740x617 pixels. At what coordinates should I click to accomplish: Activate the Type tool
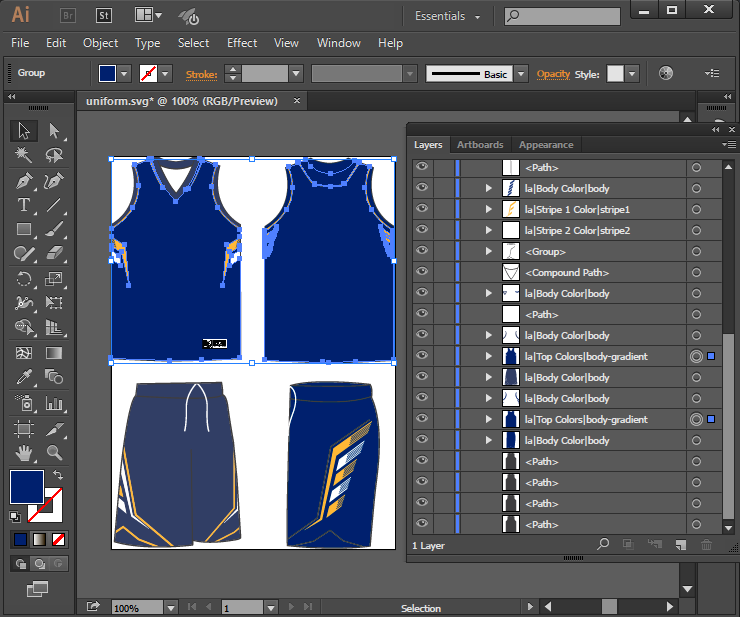point(24,205)
